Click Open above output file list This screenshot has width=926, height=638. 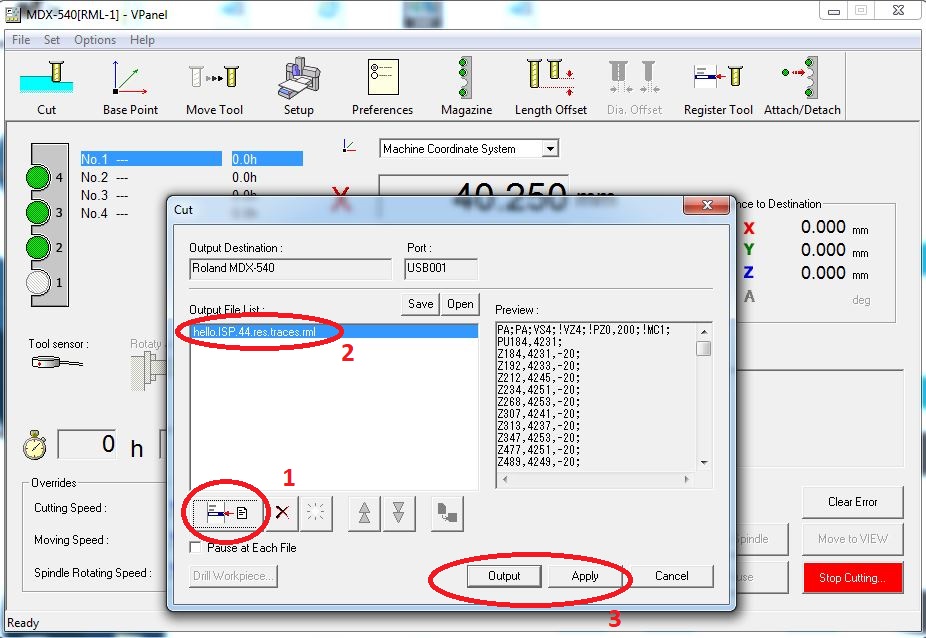tap(460, 304)
